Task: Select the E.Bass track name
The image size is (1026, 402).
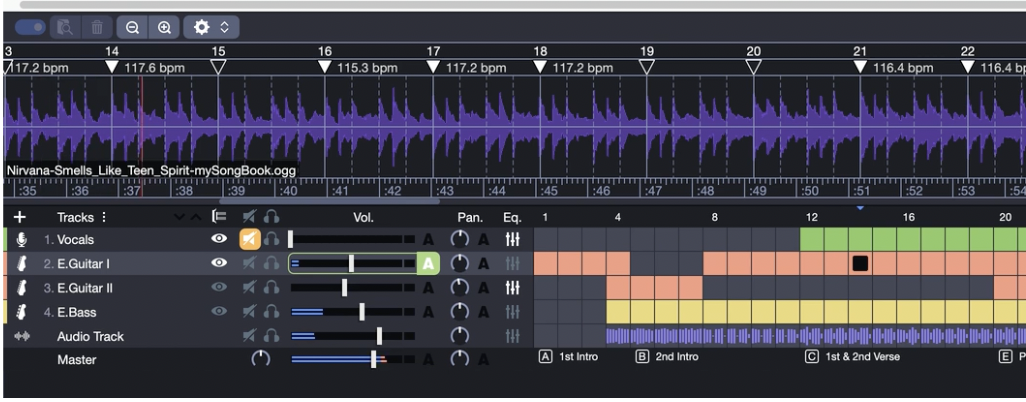Action: click(77, 312)
